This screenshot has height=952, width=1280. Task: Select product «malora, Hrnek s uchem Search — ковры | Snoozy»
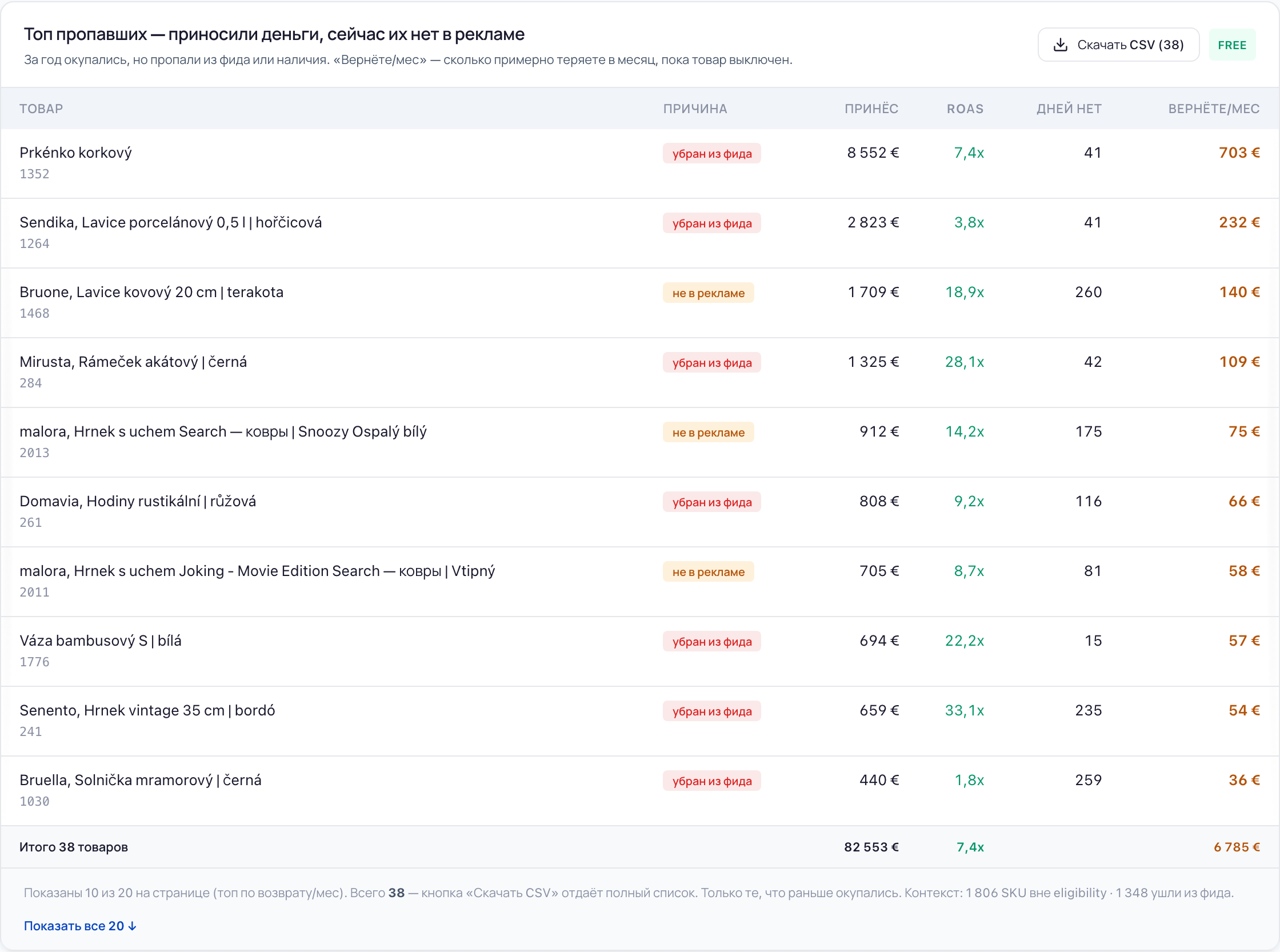(x=223, y=431)
